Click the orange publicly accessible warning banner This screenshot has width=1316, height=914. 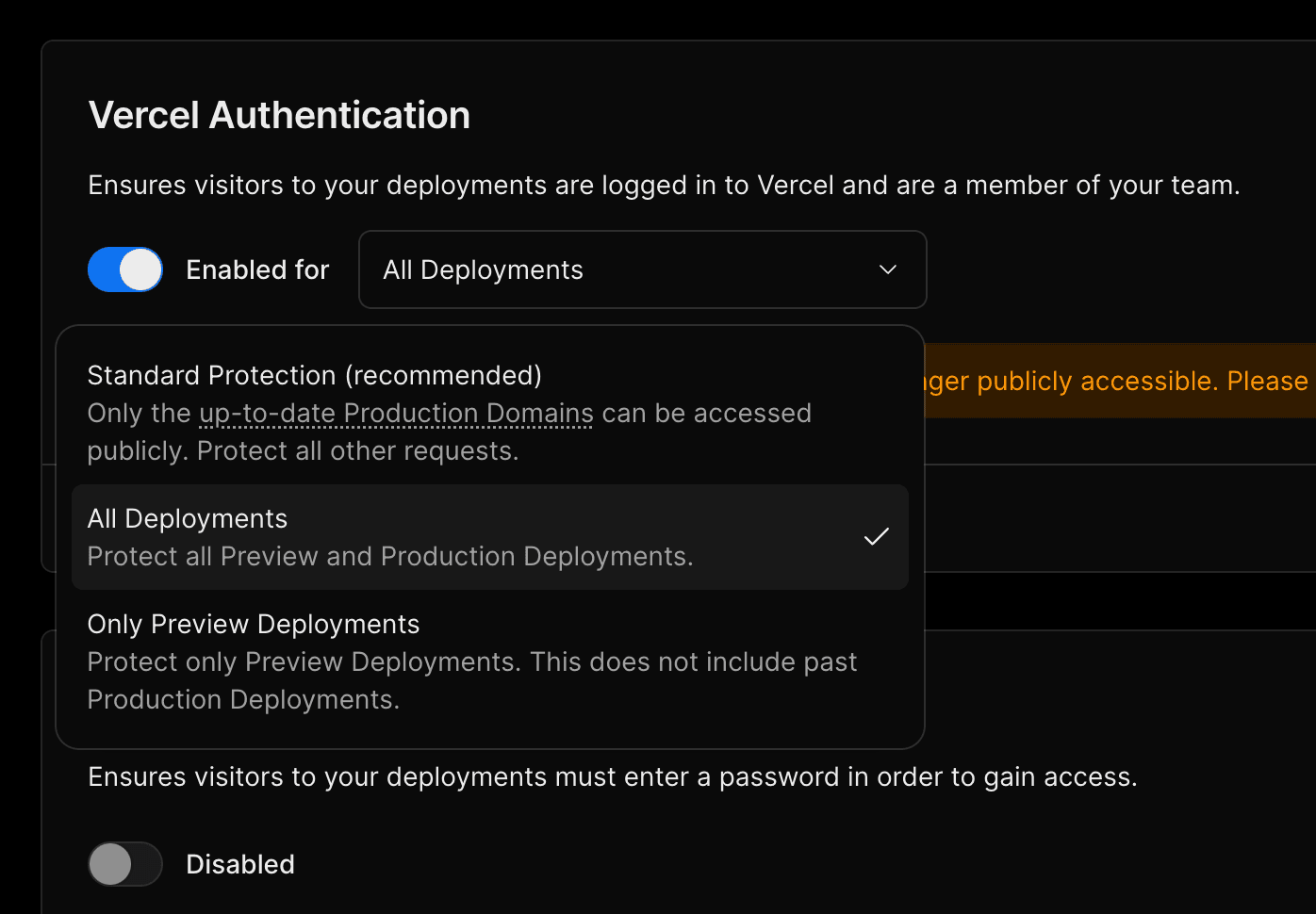(x=1112, y=382)
